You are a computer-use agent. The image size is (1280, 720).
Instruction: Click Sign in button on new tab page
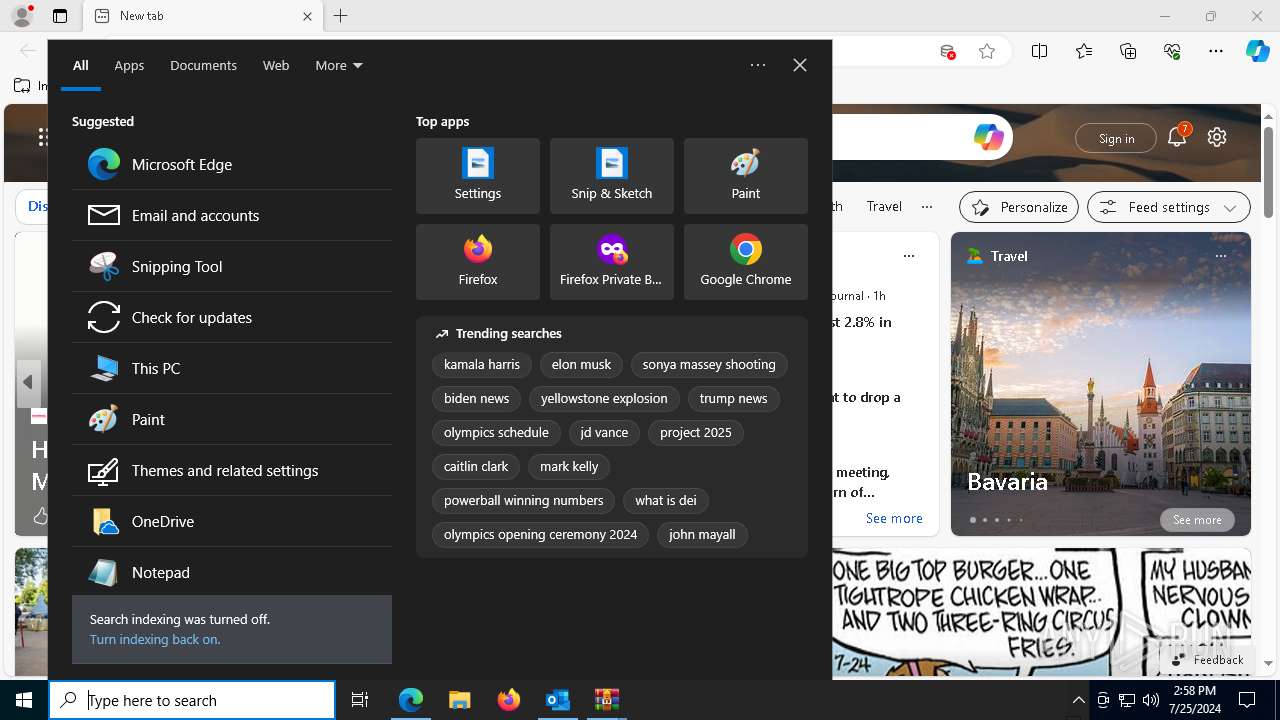pyautogui.click(x=1116, y=138)
